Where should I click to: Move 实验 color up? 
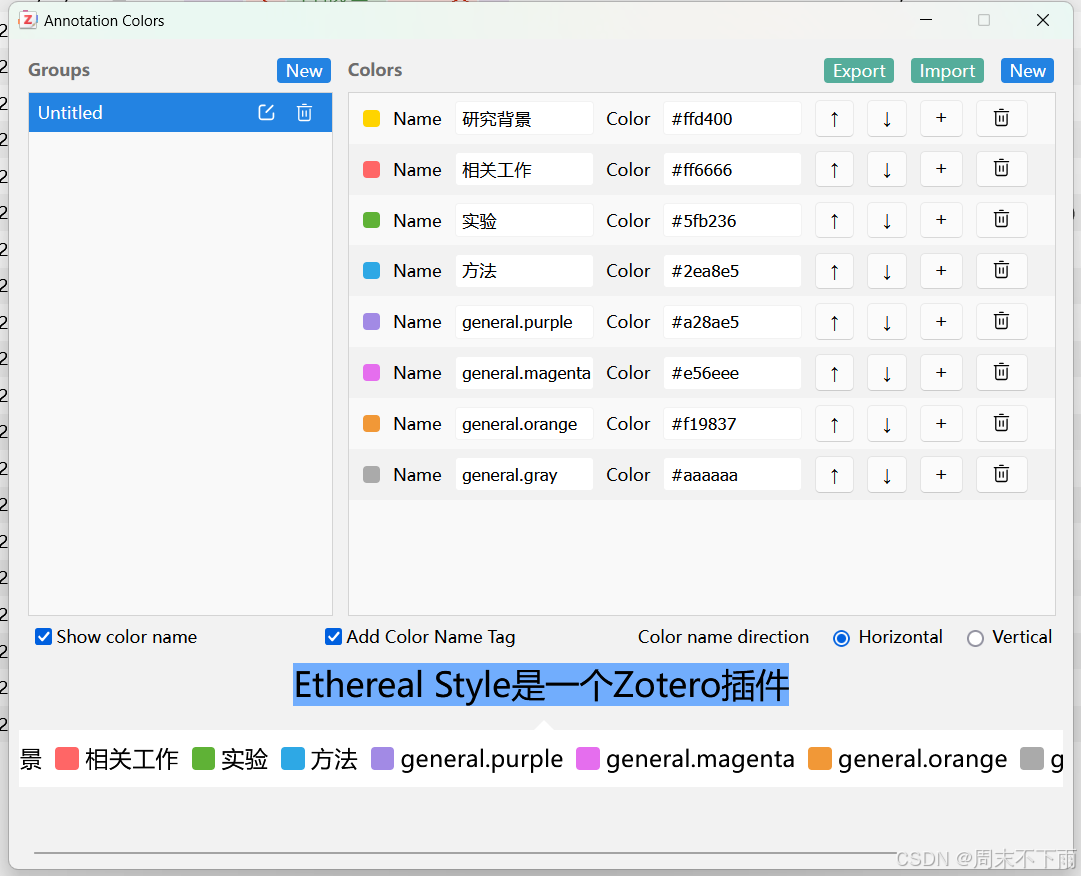coord(834,221)
